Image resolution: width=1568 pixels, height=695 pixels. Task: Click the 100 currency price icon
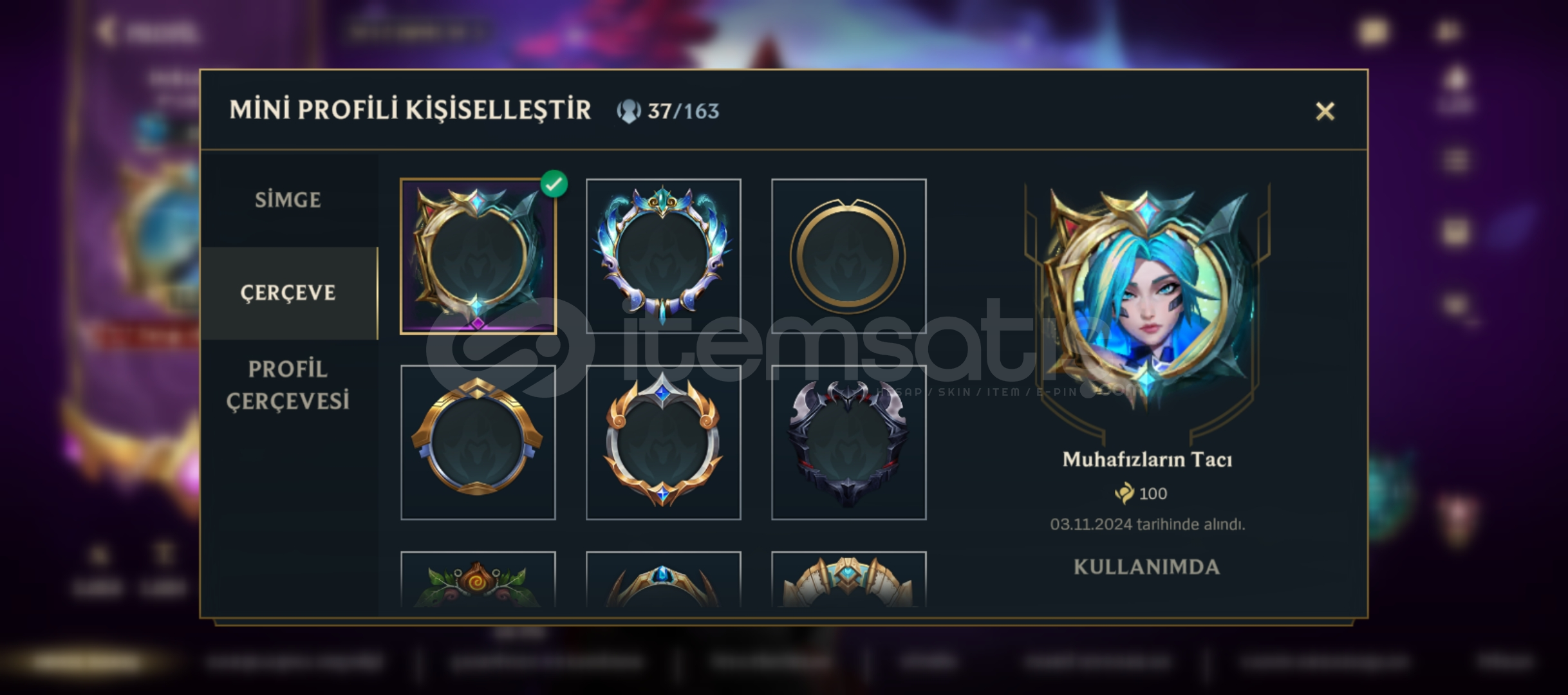click(1125, 494)
